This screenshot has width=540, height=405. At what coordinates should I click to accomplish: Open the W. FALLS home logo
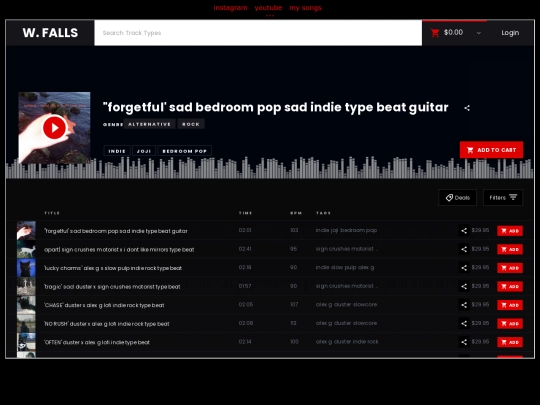click(50, 33)
